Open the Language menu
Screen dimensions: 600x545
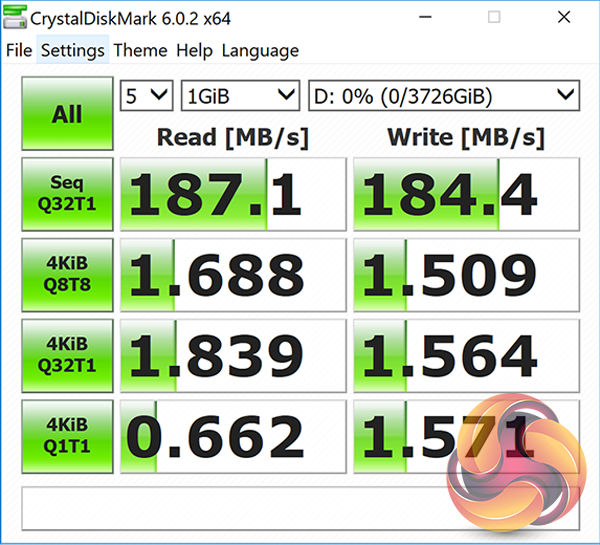[260, 50]
